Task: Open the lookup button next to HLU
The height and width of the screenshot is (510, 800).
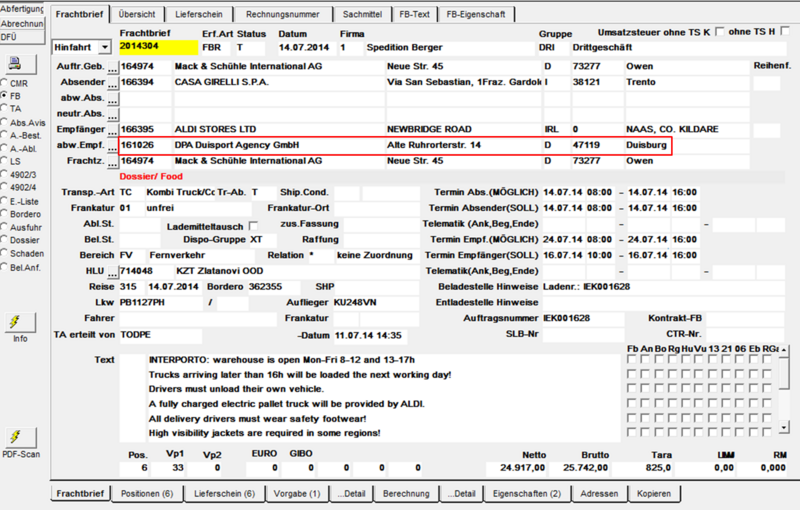Action: coord(112,272)
